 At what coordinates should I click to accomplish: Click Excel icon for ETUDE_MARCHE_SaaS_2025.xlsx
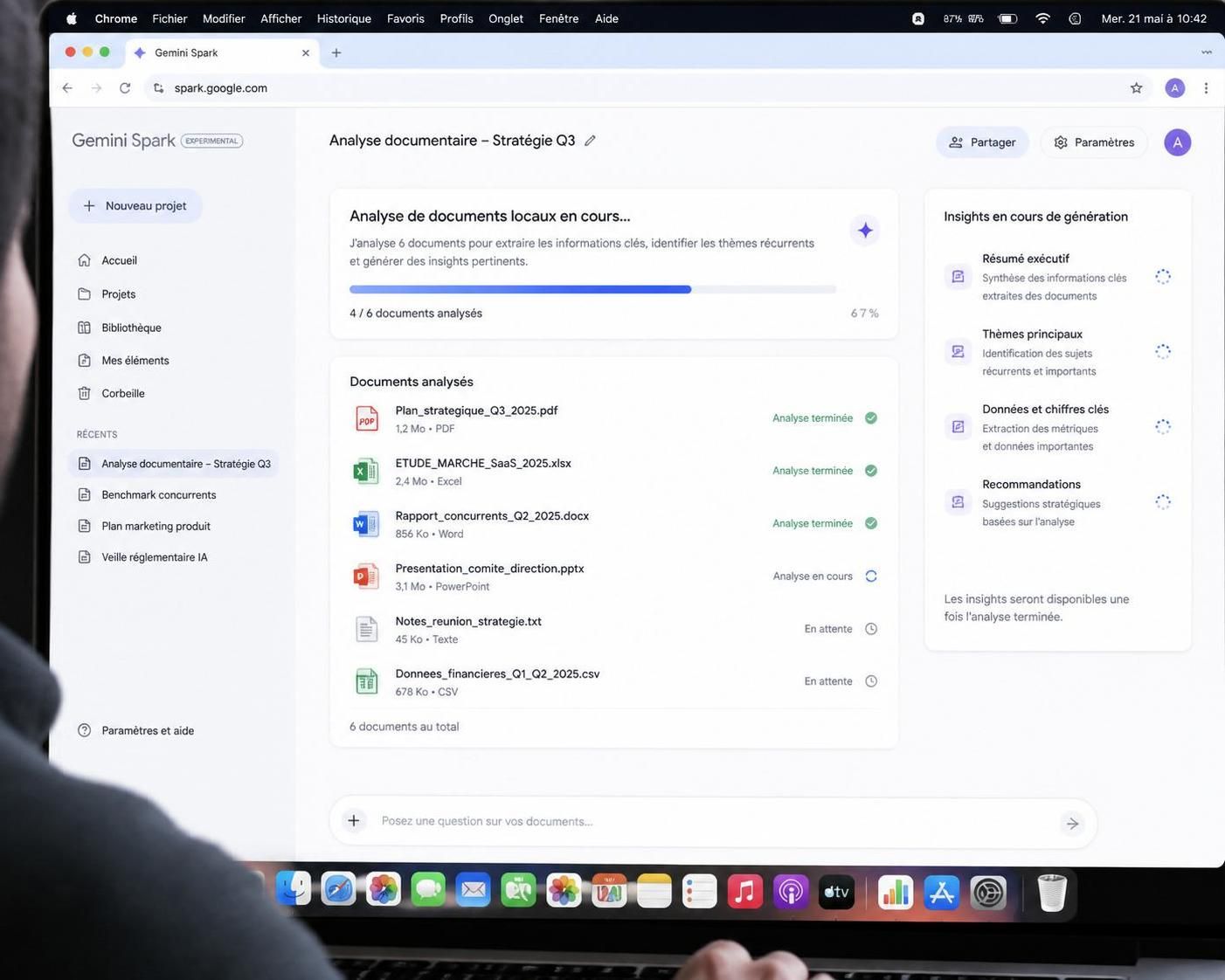(366, 472)
